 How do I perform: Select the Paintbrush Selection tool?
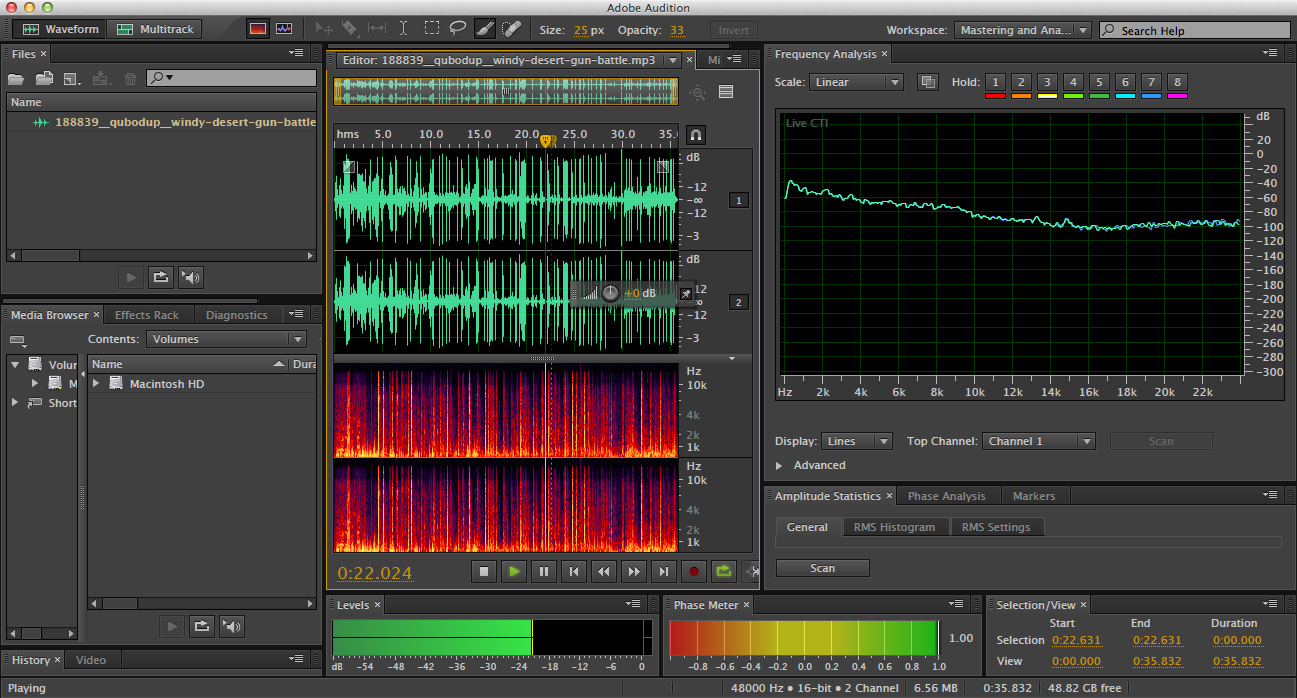484,29
